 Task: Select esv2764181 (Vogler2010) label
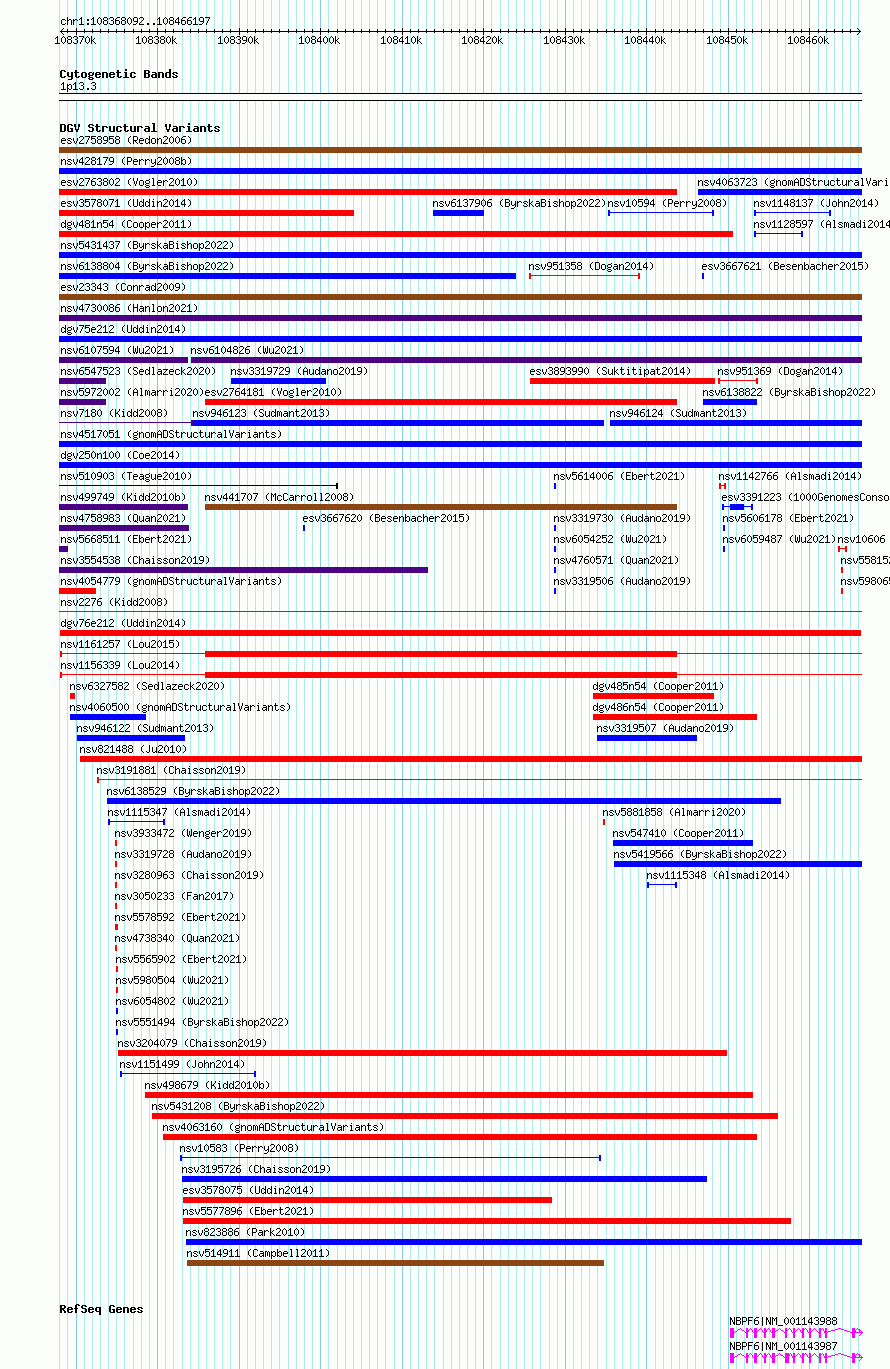273,392
